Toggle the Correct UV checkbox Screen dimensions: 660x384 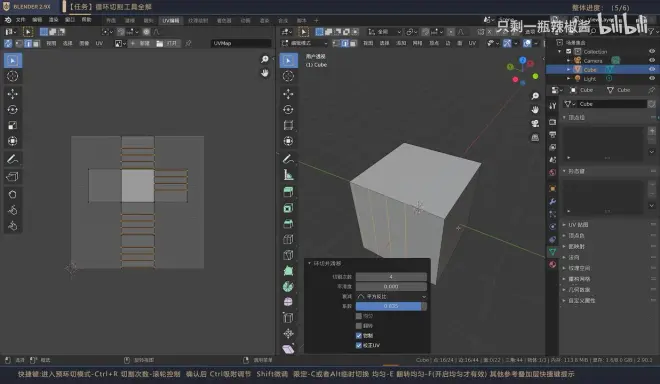coord(359,345)
